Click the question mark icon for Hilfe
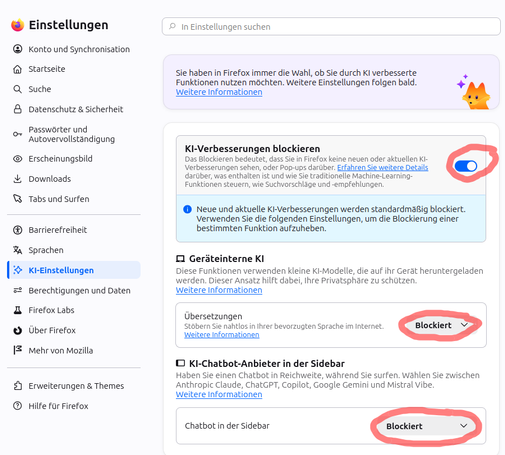This screenshot has width=505, height=455. point(18,406)
